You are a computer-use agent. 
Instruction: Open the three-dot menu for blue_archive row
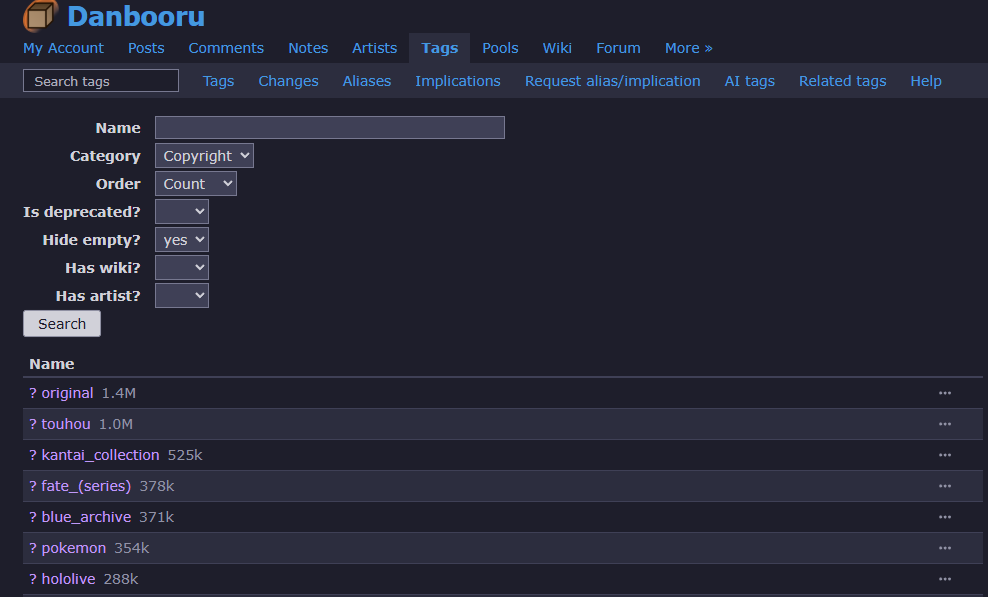tap(944, 517)
